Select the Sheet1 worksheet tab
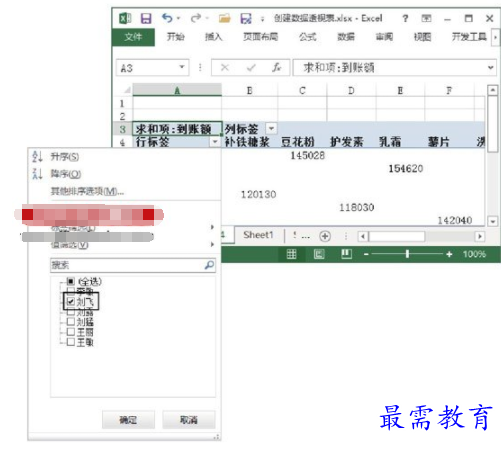The image size is (501, 449). pos(258,235)
